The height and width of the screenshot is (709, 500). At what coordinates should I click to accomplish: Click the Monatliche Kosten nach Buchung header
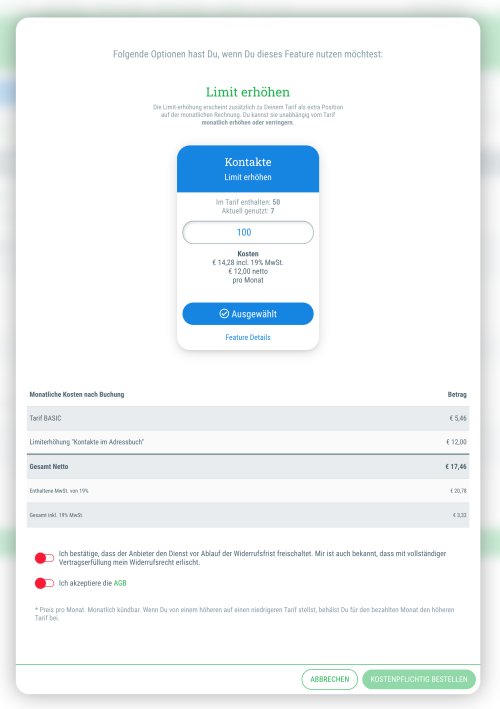(x=77, y=394)
